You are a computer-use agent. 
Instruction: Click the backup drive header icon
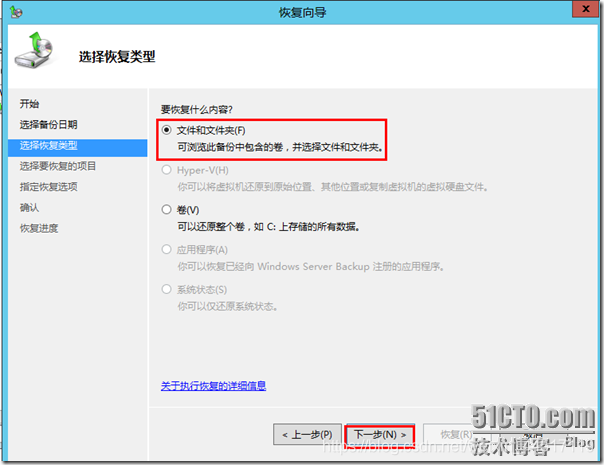click(34, 50)
